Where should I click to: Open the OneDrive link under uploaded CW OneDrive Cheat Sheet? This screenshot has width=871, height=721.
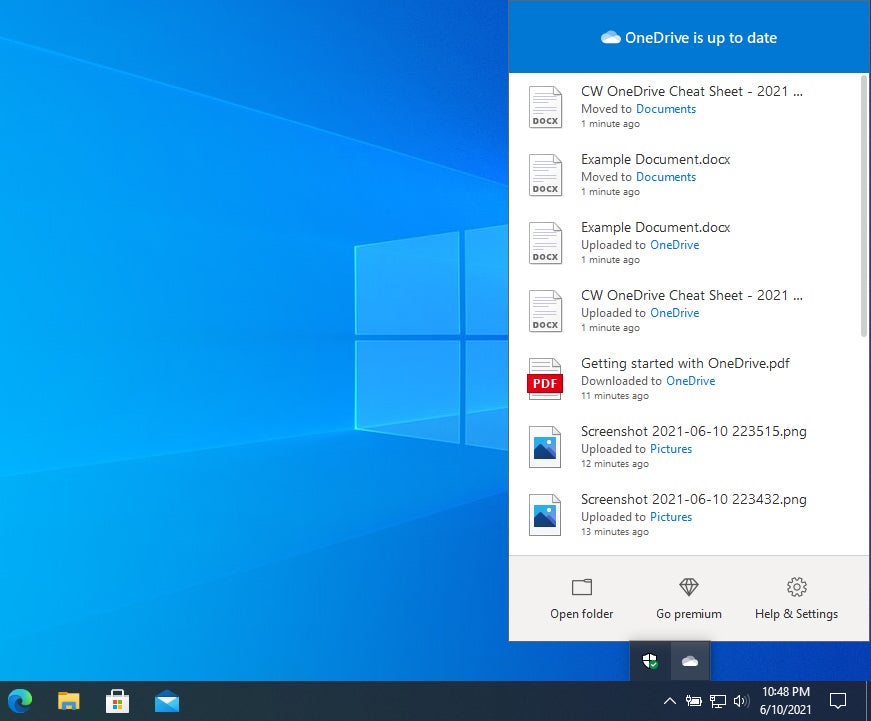pos(675,313)
